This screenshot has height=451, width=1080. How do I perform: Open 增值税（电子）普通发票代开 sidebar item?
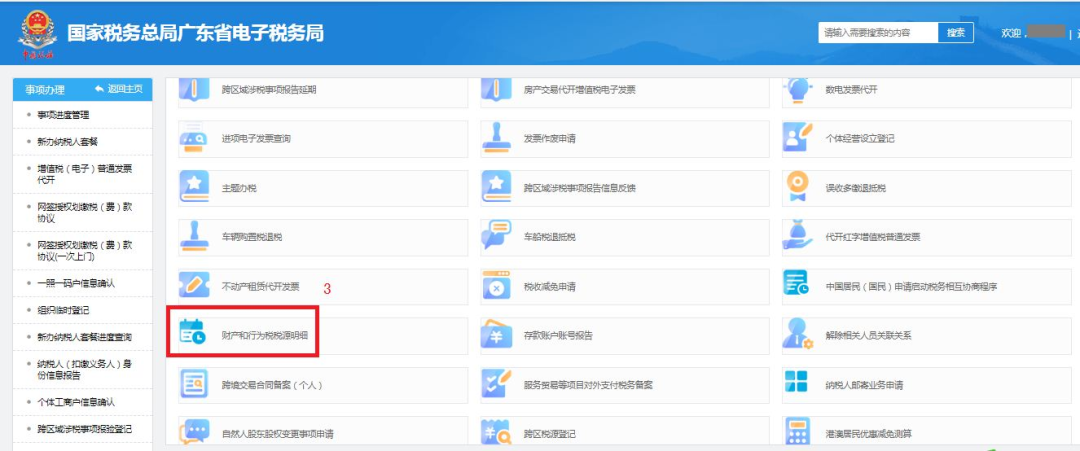[x=83, y=174]
